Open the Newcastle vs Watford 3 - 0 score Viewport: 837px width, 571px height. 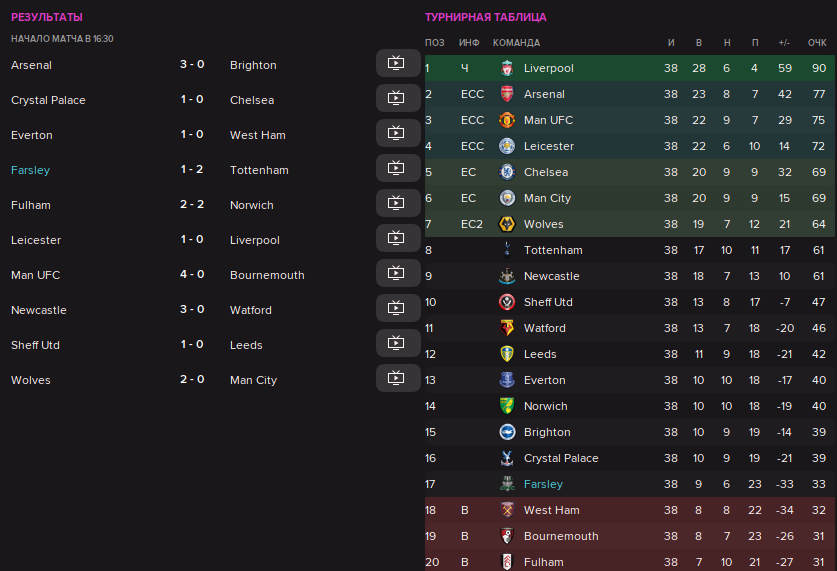[x=192, y=310]
